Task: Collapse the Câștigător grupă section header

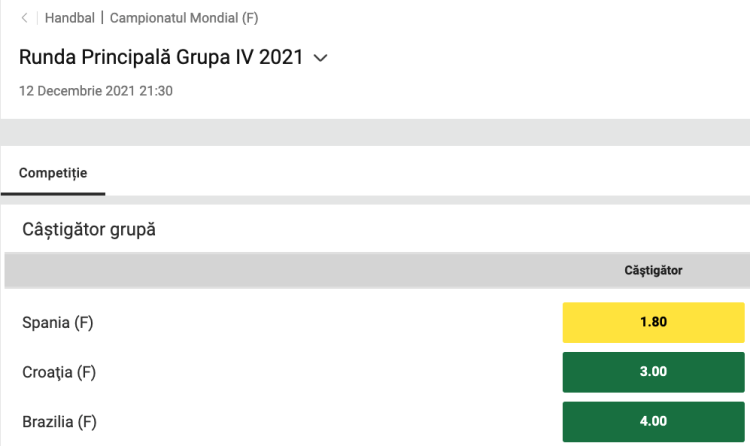Action: (89, 230)
